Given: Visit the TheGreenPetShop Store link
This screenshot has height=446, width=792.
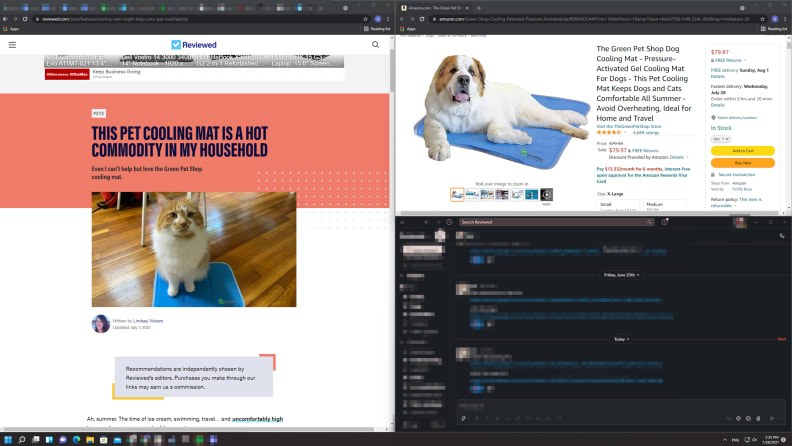Looking at the screenshot, I should 628,126.
